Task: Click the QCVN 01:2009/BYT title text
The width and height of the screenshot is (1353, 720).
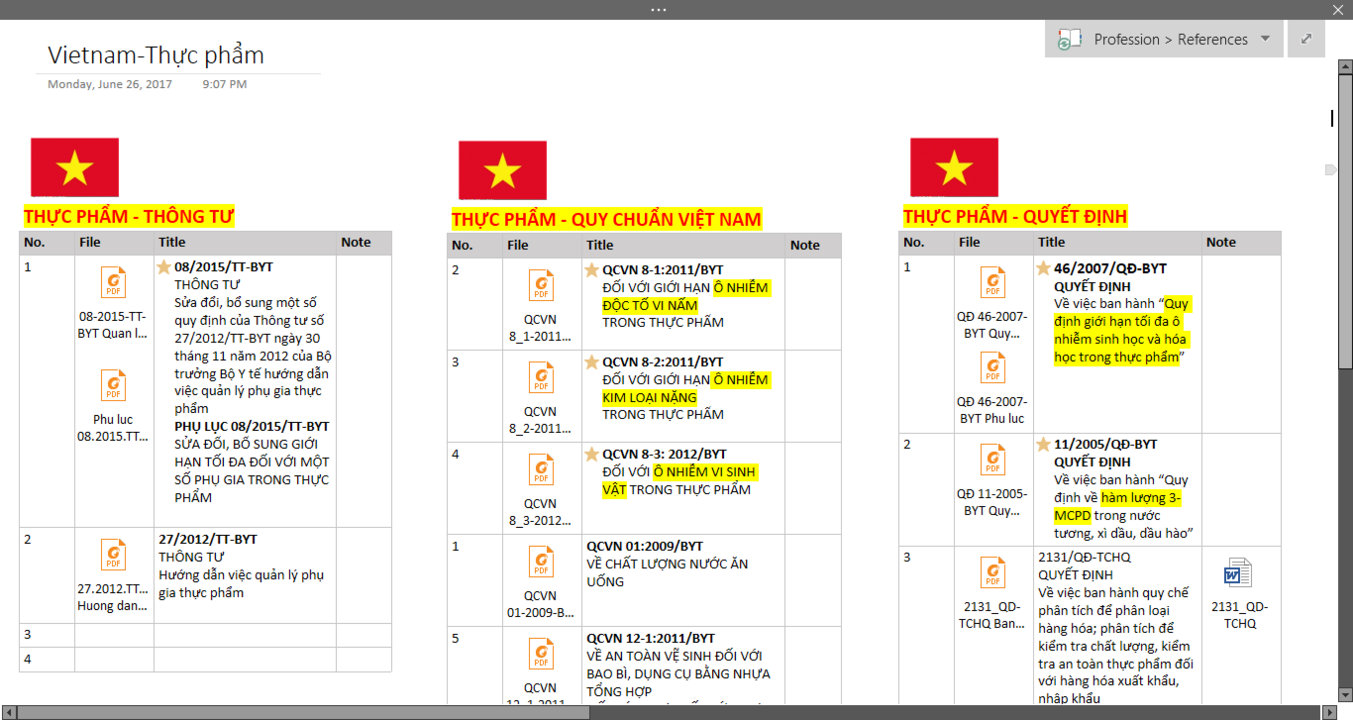Action: tap(645, 546)
